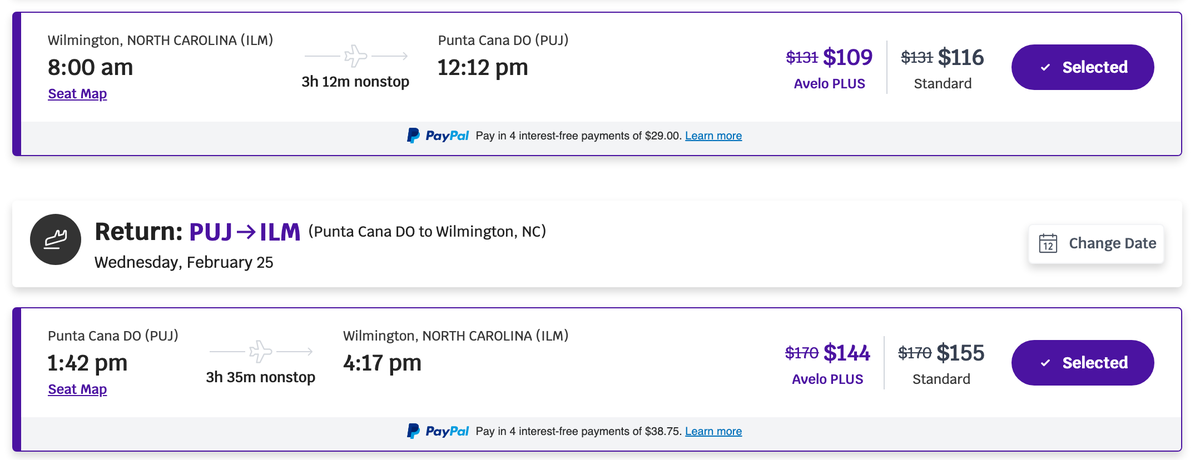Click the plane icon on the PUJ to ILM flight
The height and width of the screenshot is (460, 1200).
[261, 352]
